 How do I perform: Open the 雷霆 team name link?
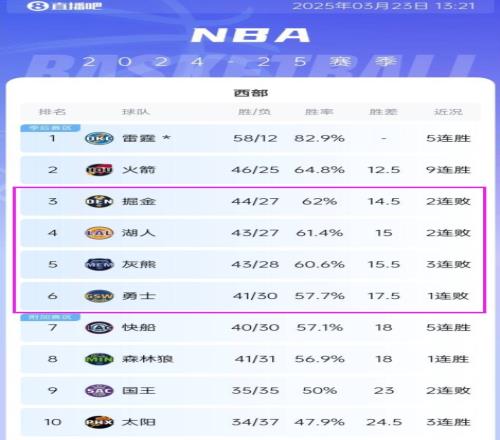pos(139,138)
